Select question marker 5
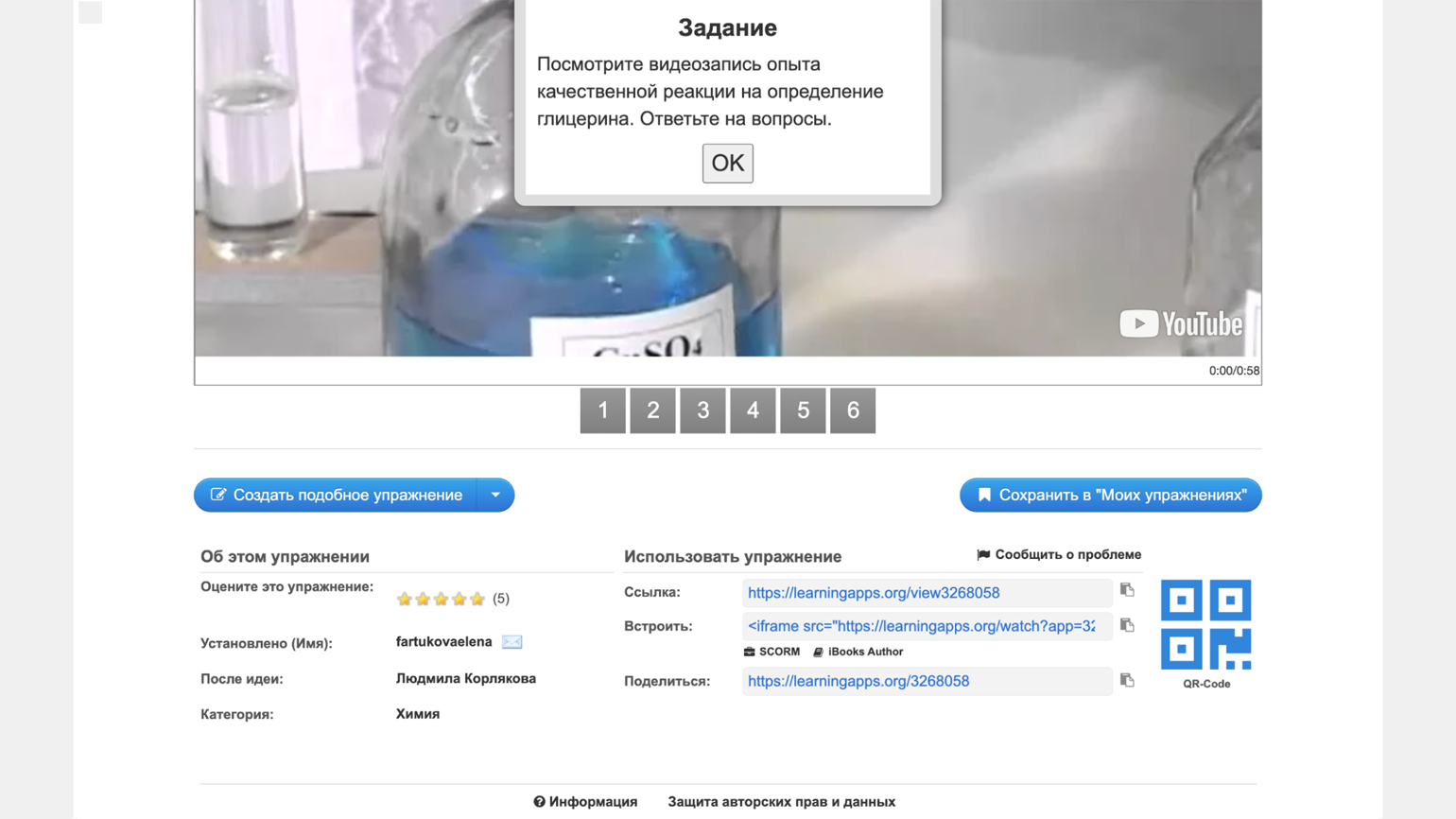Image resolution: width=1456 pixels, height=819 pixels. coord(803,410)
